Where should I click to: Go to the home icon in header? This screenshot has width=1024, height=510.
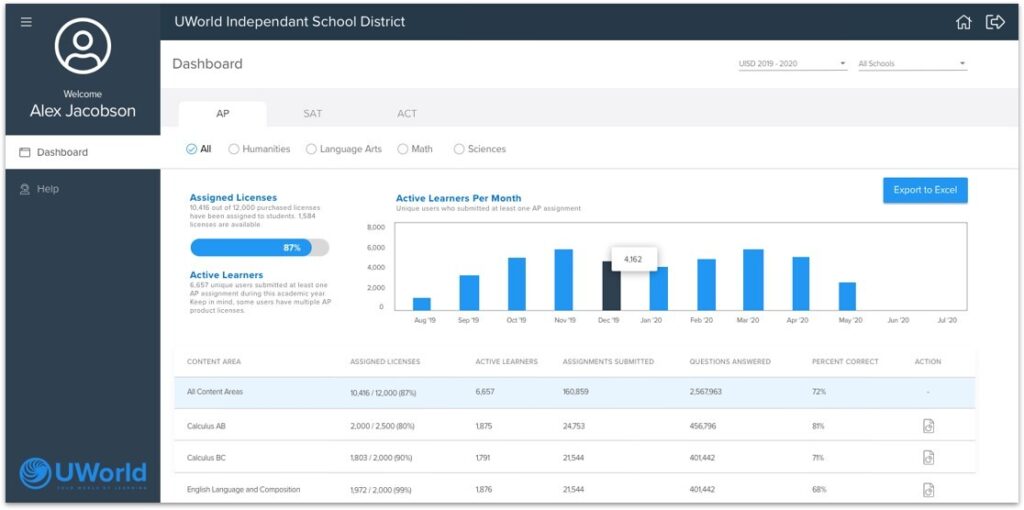point(963,22)
